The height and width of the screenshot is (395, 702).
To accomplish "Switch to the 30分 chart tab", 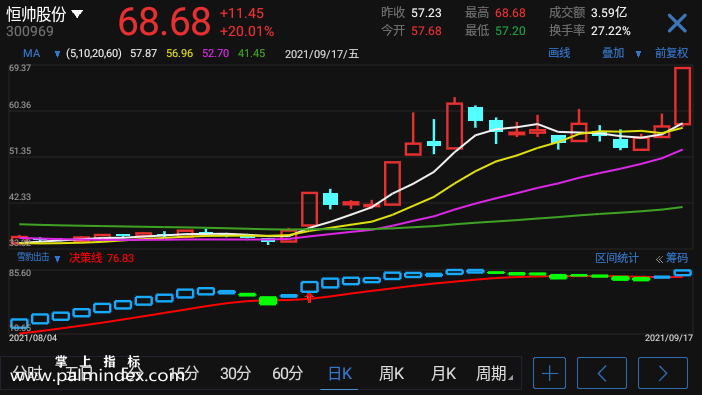I will 235,373.
